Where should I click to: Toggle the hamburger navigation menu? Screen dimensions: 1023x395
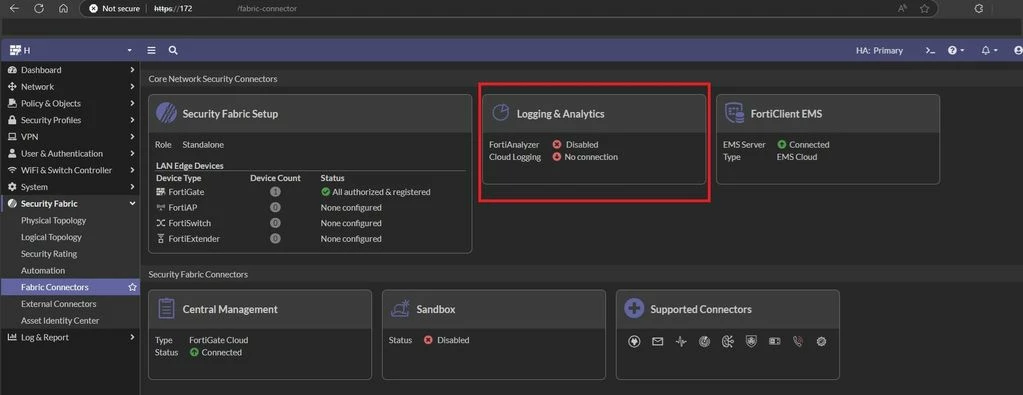click(x=151, y=50)
